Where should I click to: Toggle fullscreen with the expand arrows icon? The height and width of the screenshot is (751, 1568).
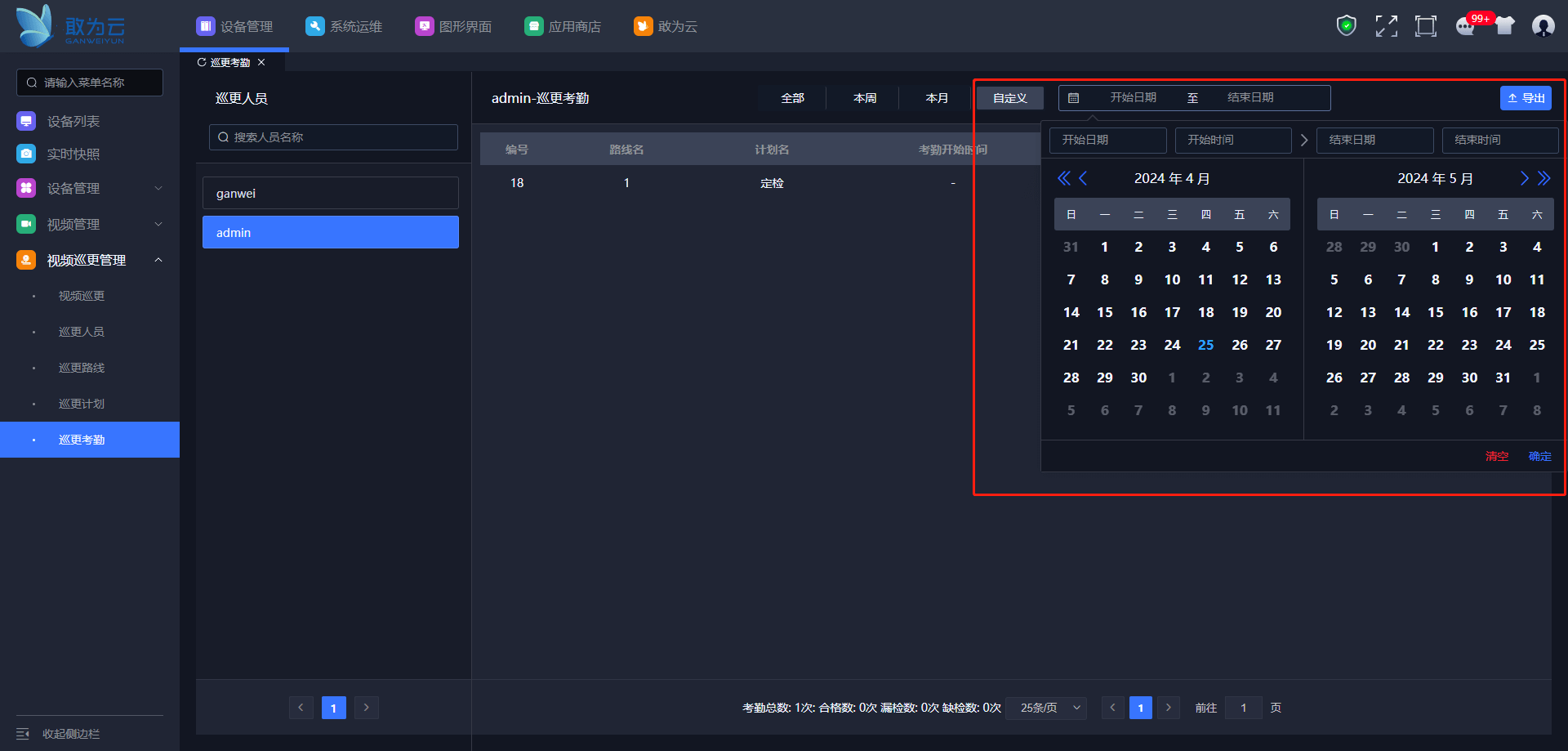click(1387, 26)
